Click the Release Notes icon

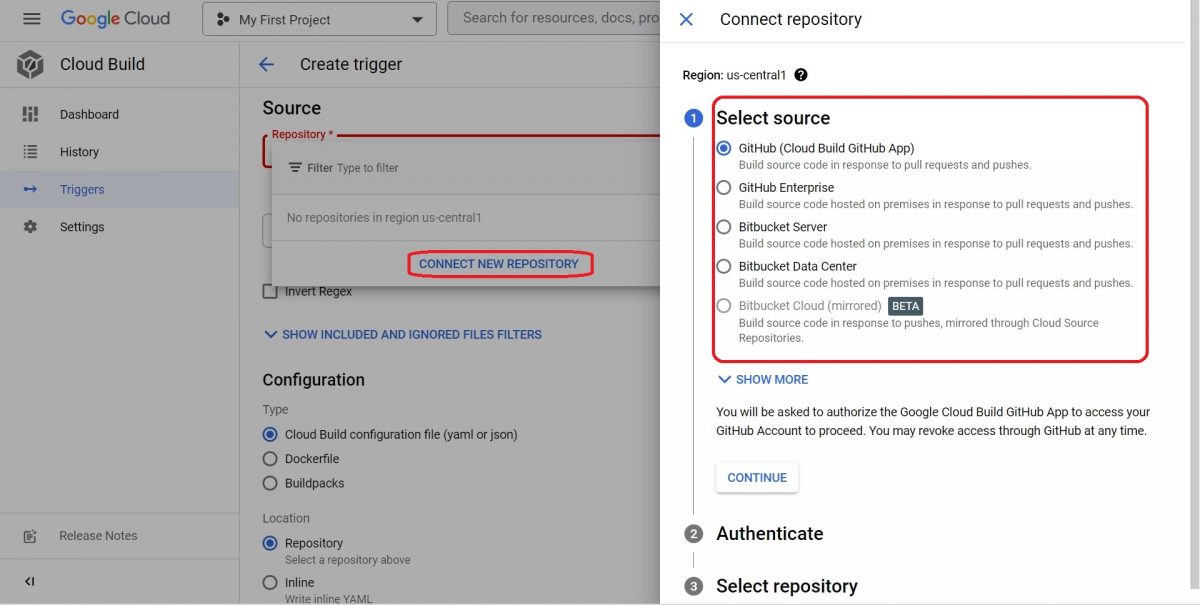[28, 536]
